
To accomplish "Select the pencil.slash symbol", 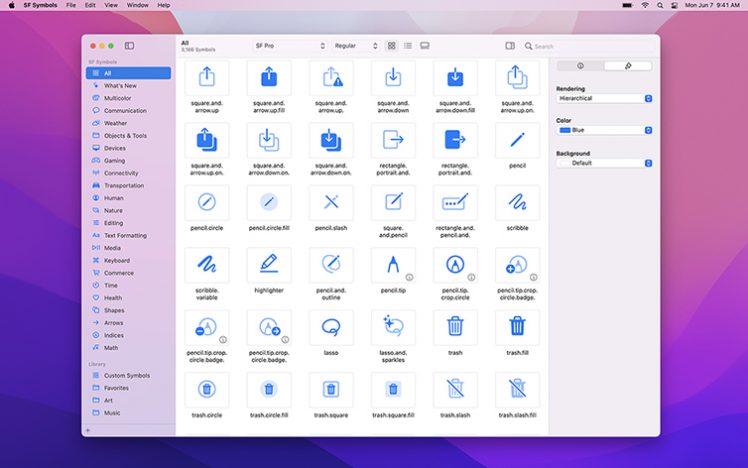I will (x=330, y=203).
